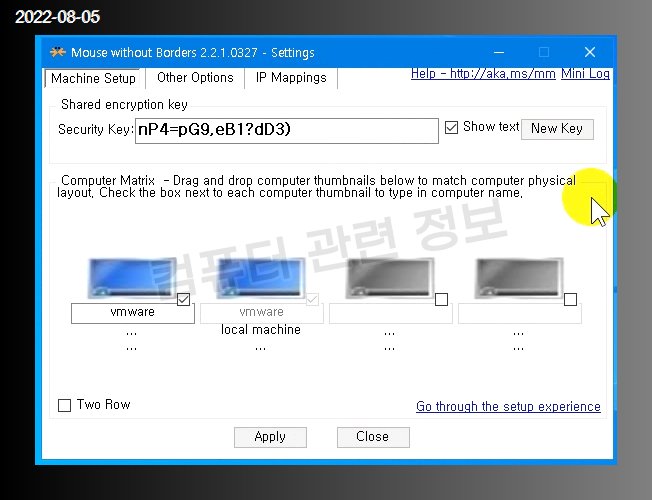Click the Close button
The width and height of the screenshot is (652, 500).
pyautogui.click(x=373, y=437)
